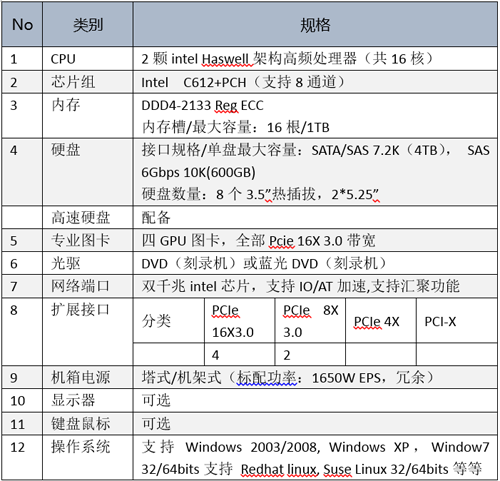
Task: Select the 高速硬盘 row's 配备 cell
Action: (315, 218)
